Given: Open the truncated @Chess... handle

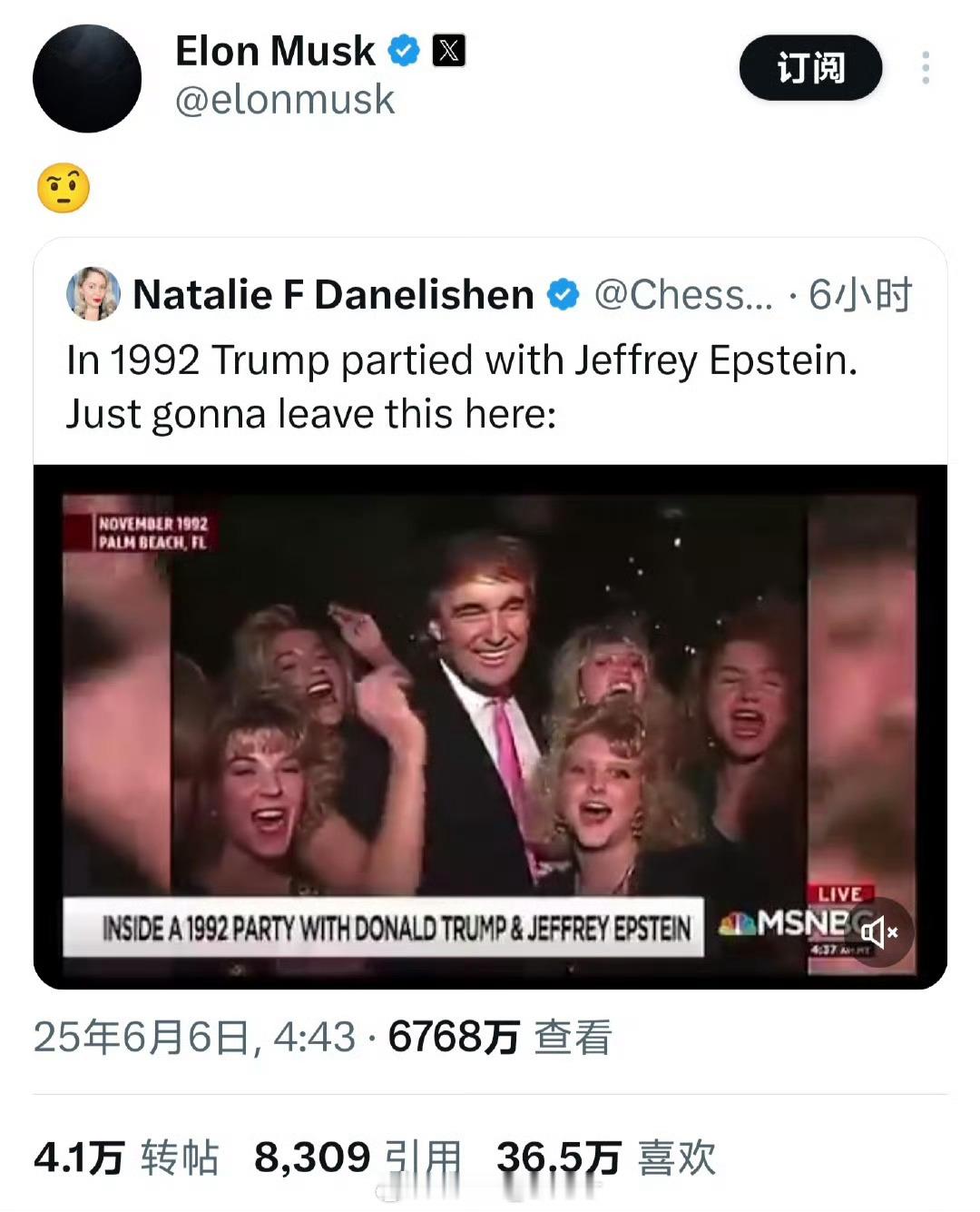Looking at the screenshot, I should [x=683, y=294].
